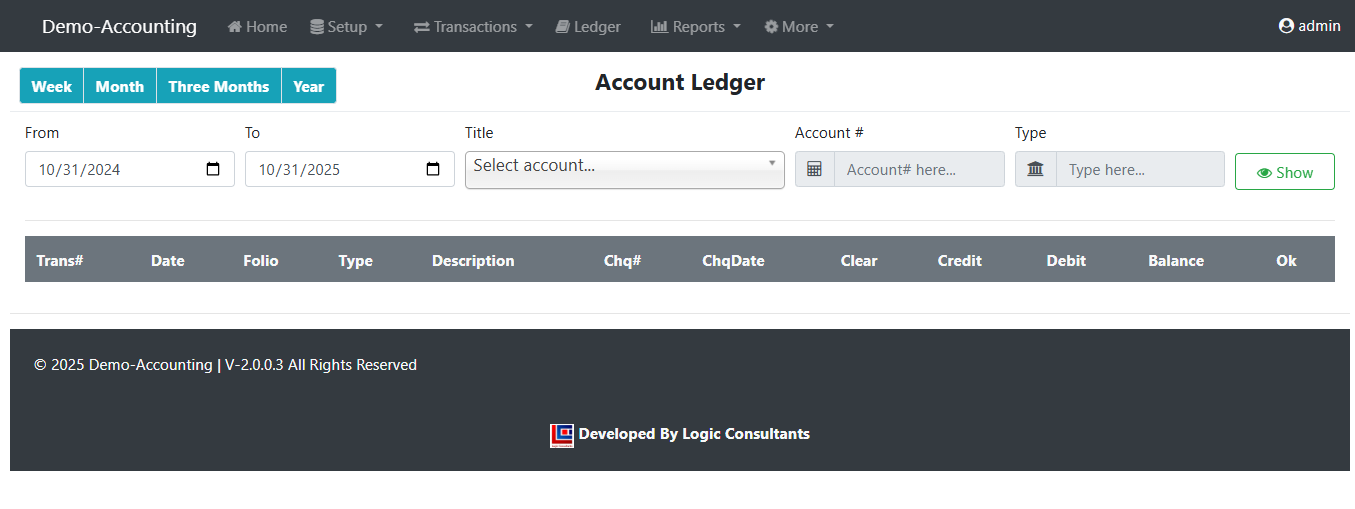
Task: Click the calculator icon beside Account# field
Action: pos(814,170)
